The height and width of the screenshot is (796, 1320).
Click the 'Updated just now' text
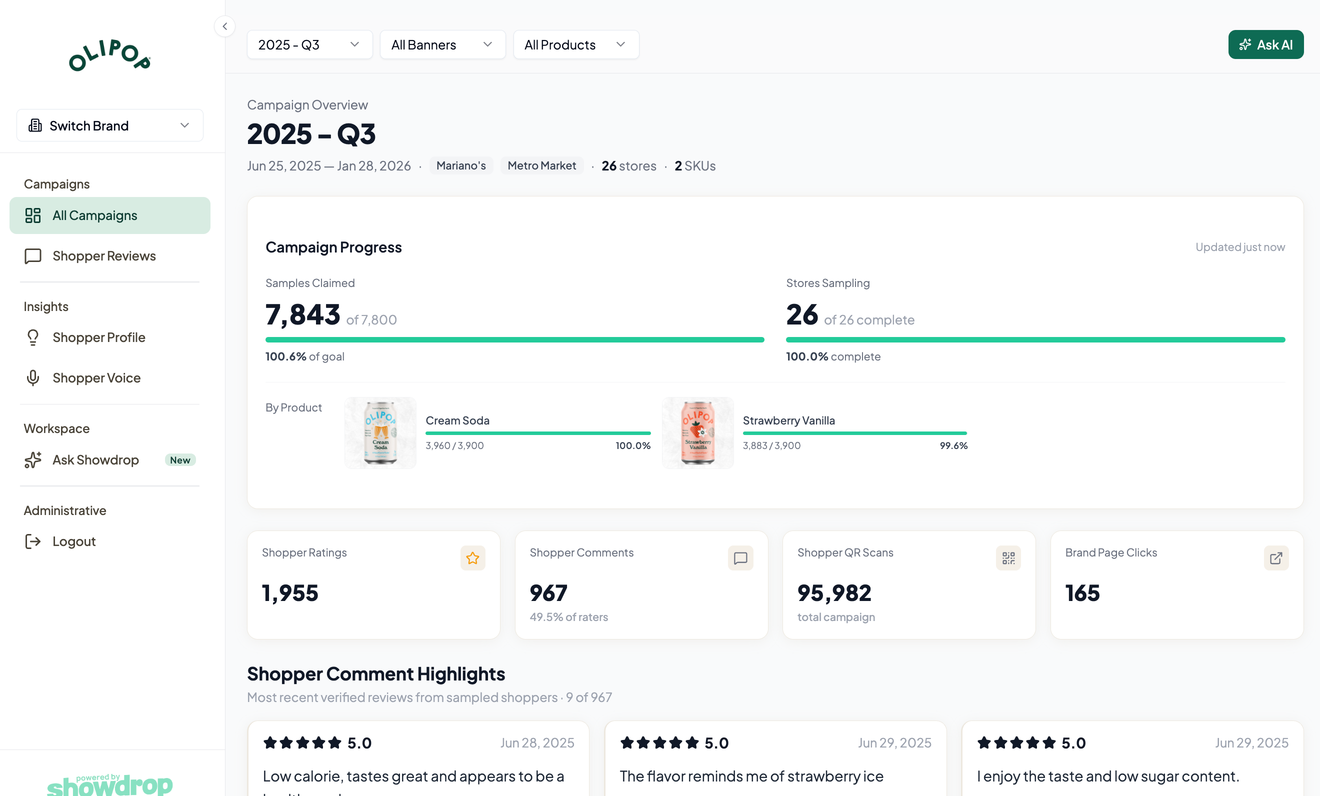[1240, 247]
